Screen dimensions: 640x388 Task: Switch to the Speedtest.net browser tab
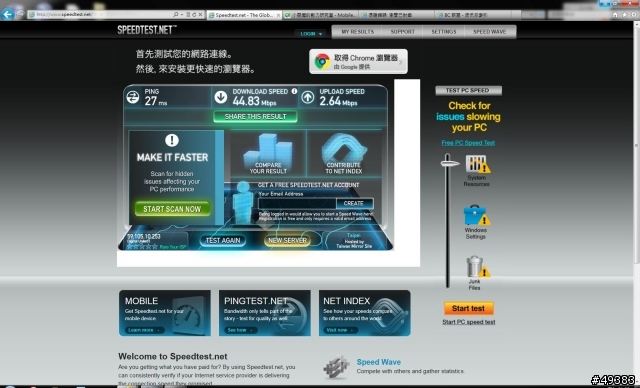click(244, 15)
